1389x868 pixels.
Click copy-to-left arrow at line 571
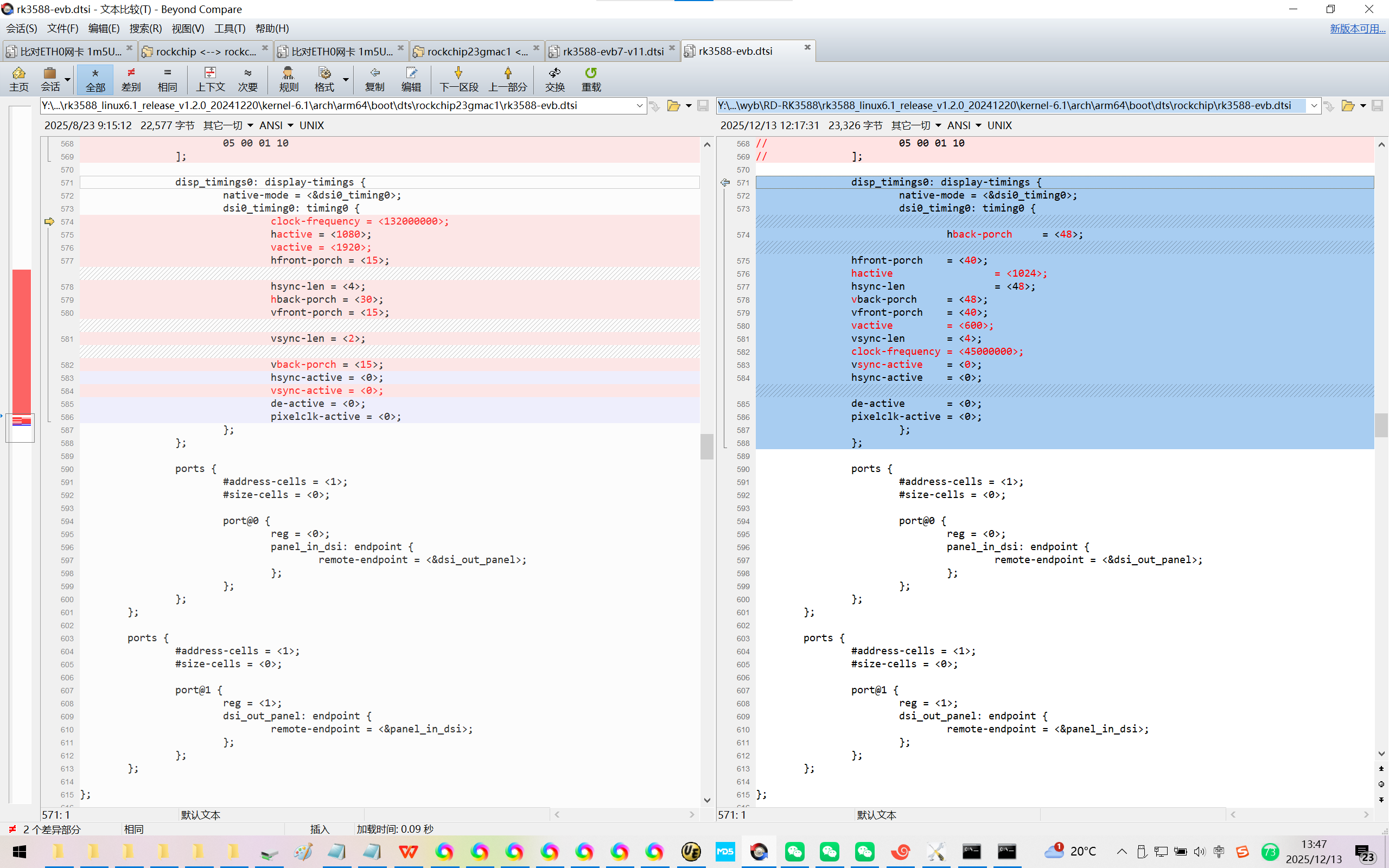[725, 183]
